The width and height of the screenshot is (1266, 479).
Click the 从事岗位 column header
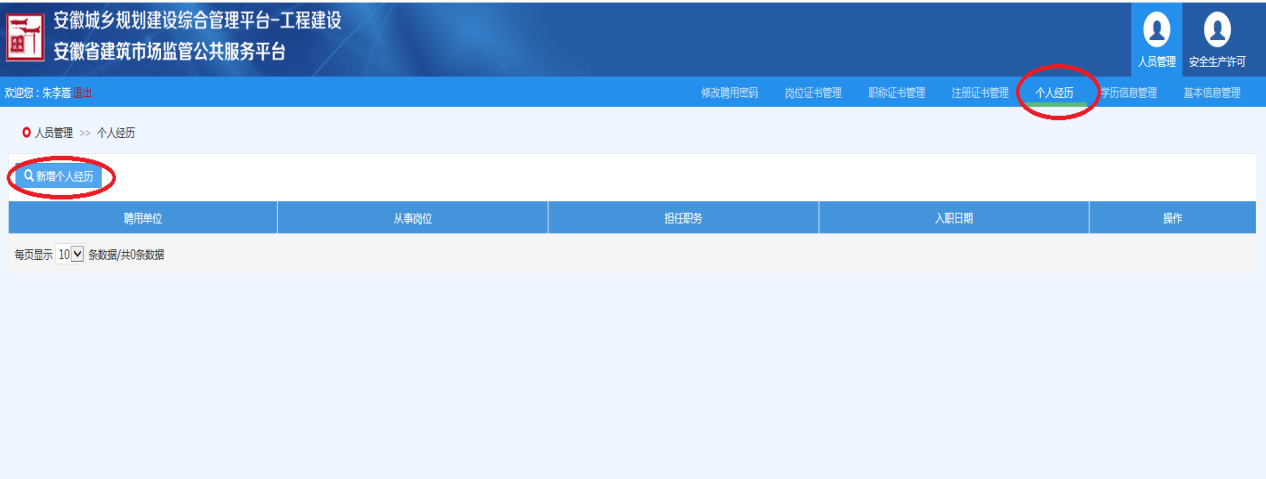[412, 218]
